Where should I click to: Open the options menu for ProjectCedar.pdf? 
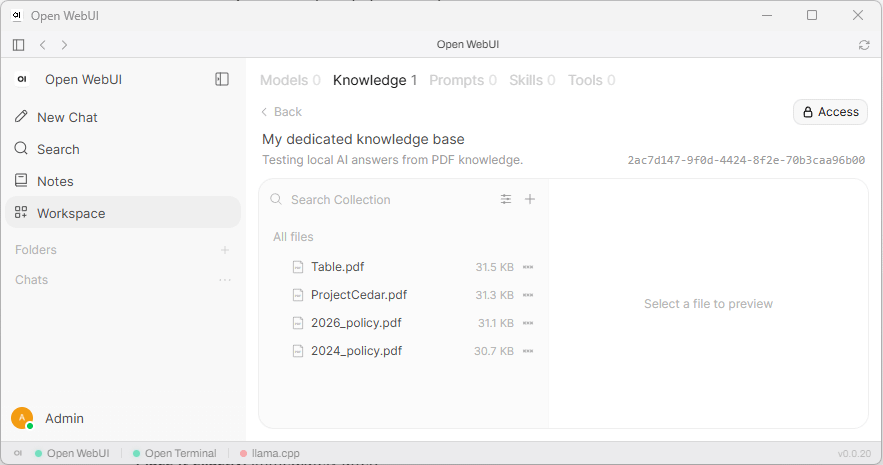coord(528,295)
